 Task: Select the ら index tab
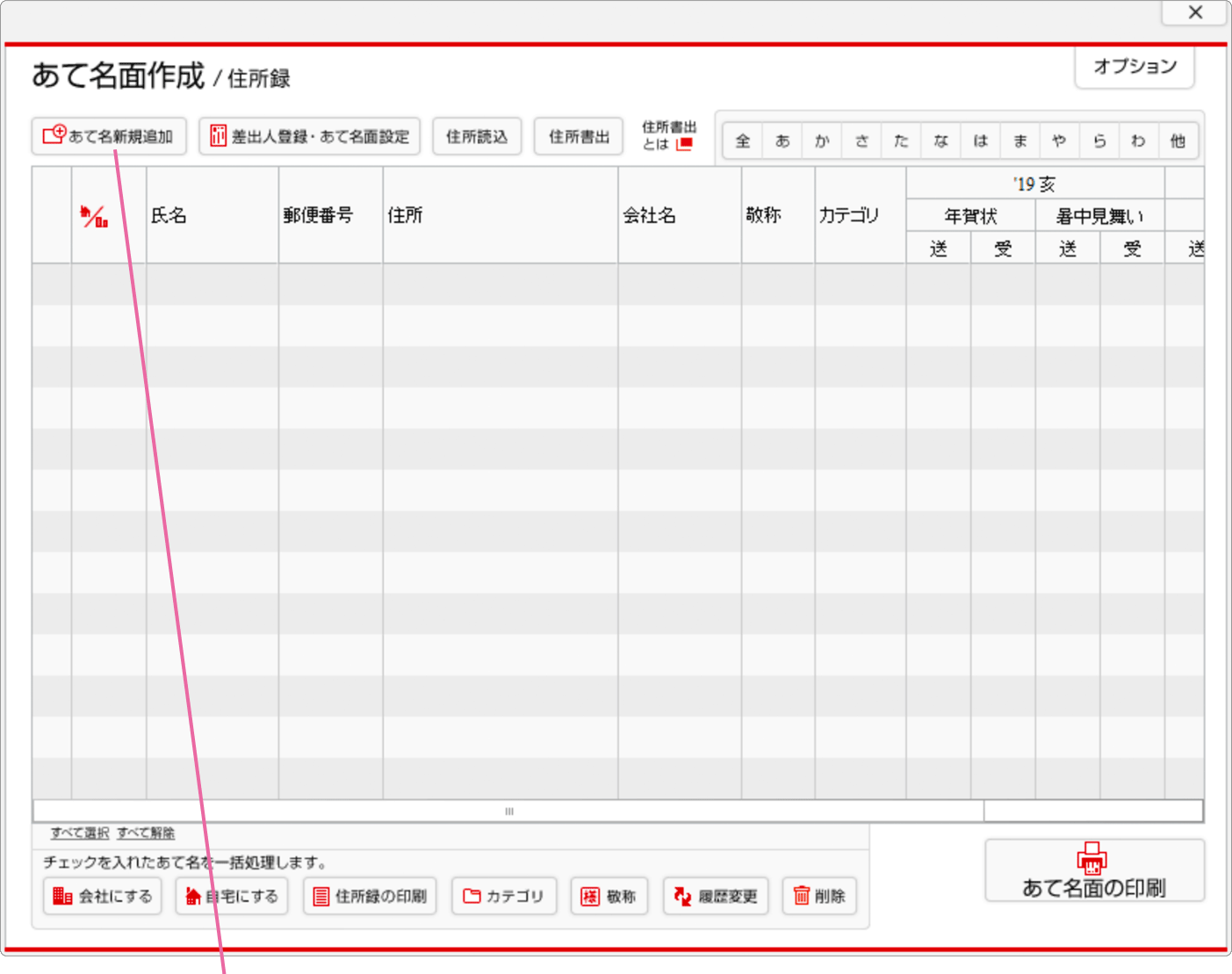point(1099,141)
